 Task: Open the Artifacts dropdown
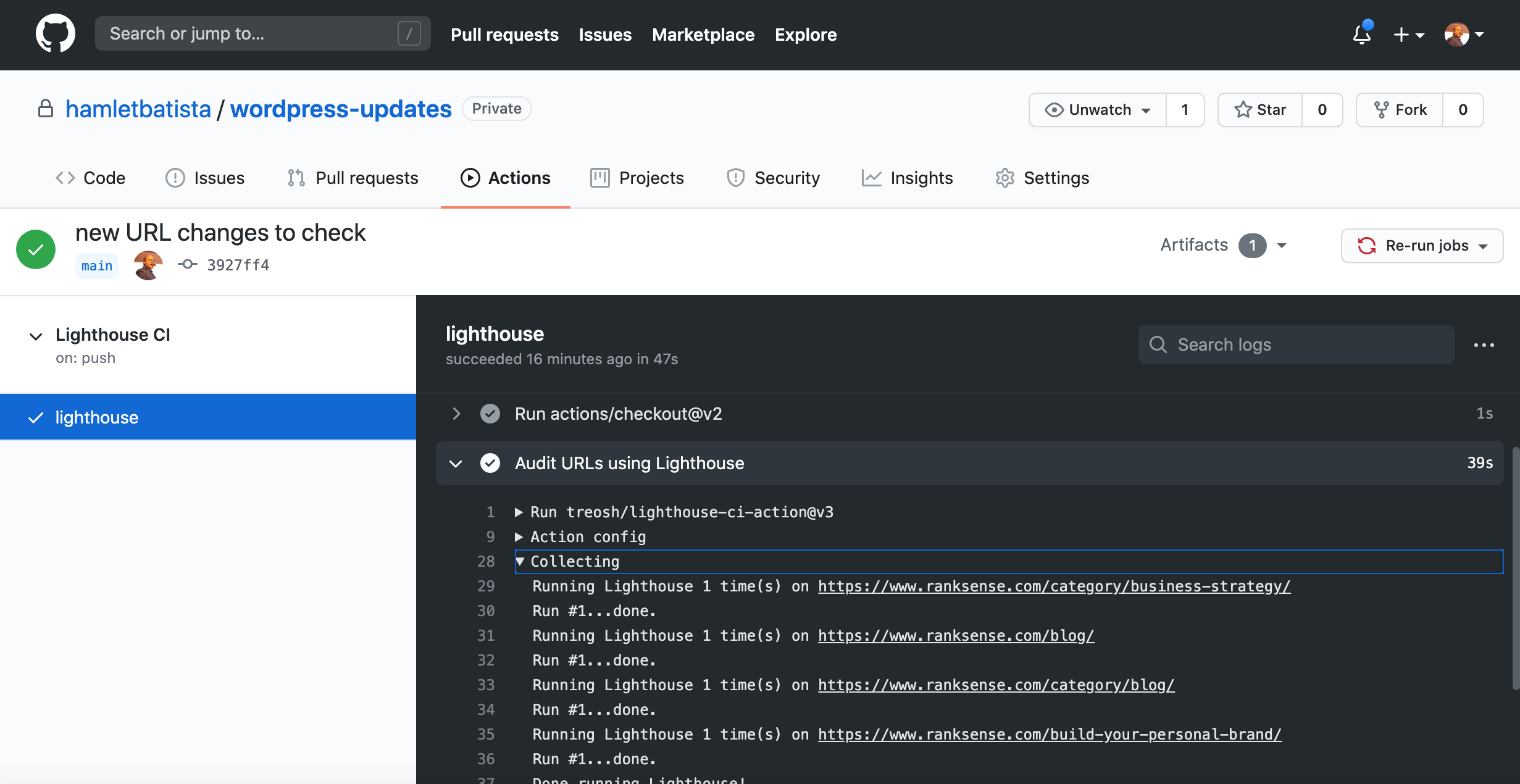[1224, 245]
